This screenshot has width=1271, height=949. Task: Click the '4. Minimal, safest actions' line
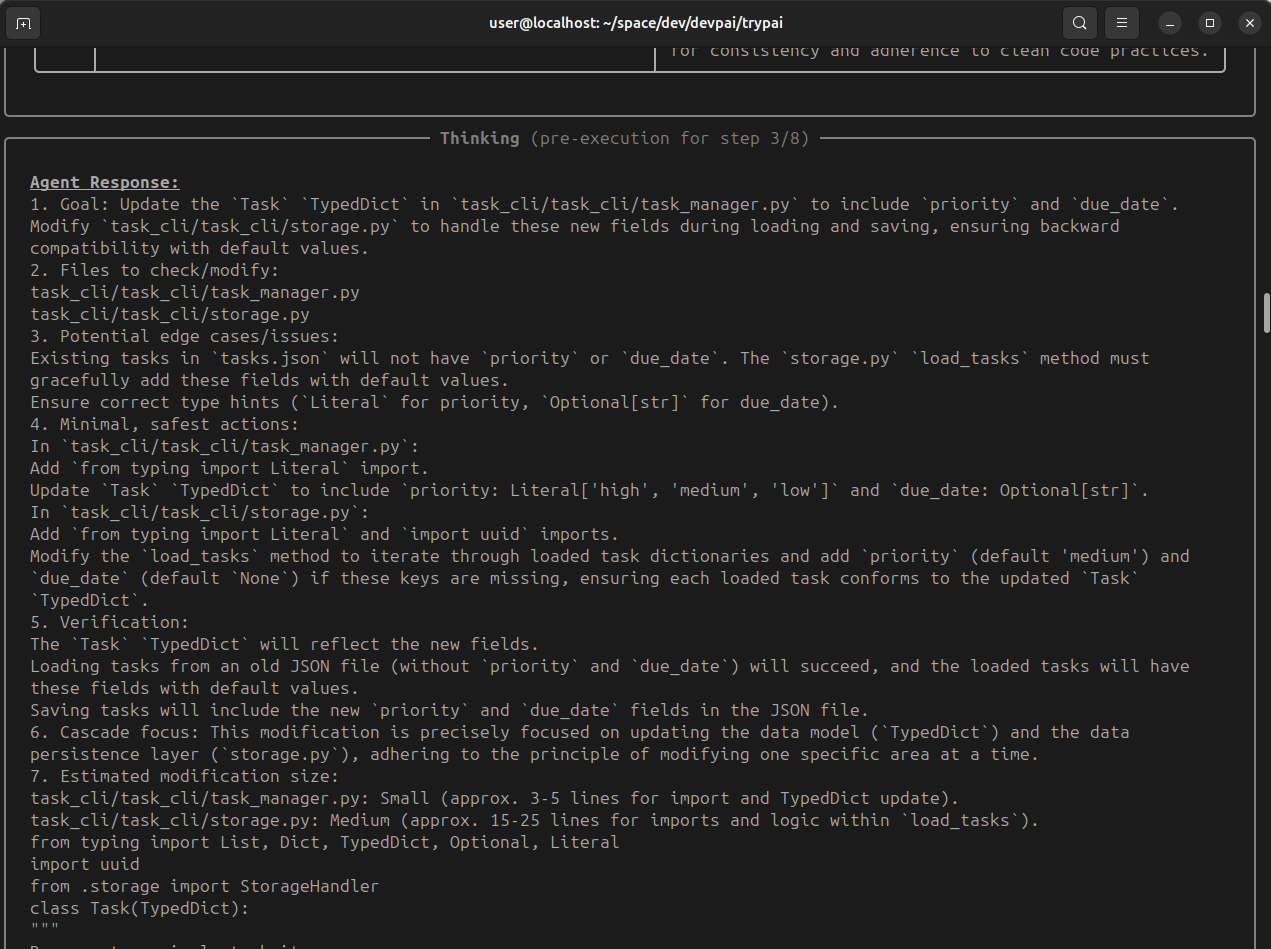coord(164,424)
